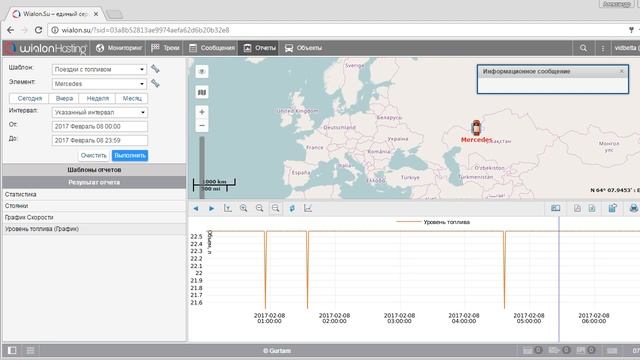
Task: Open the Мониторинг tab
Action: click(119, 48)
